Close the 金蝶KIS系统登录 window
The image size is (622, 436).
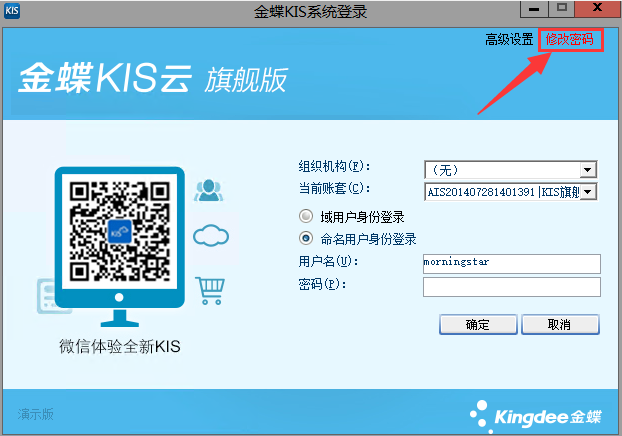pos(597,9)
